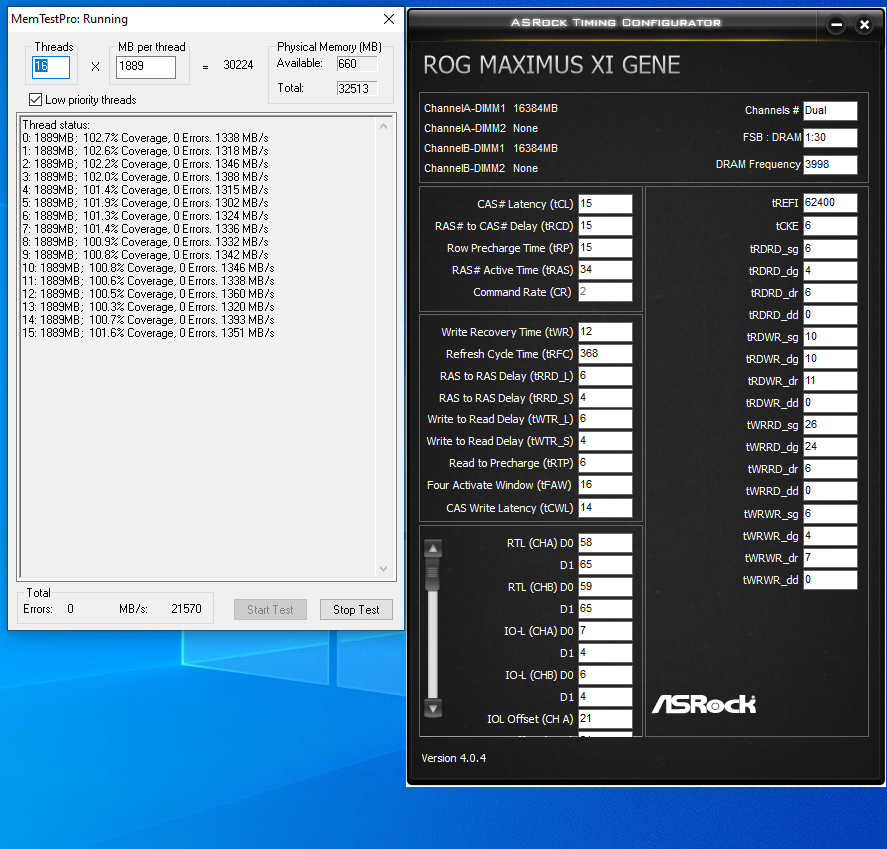Click the IO-L (CHA) D0 field

[x=605, y=631]
